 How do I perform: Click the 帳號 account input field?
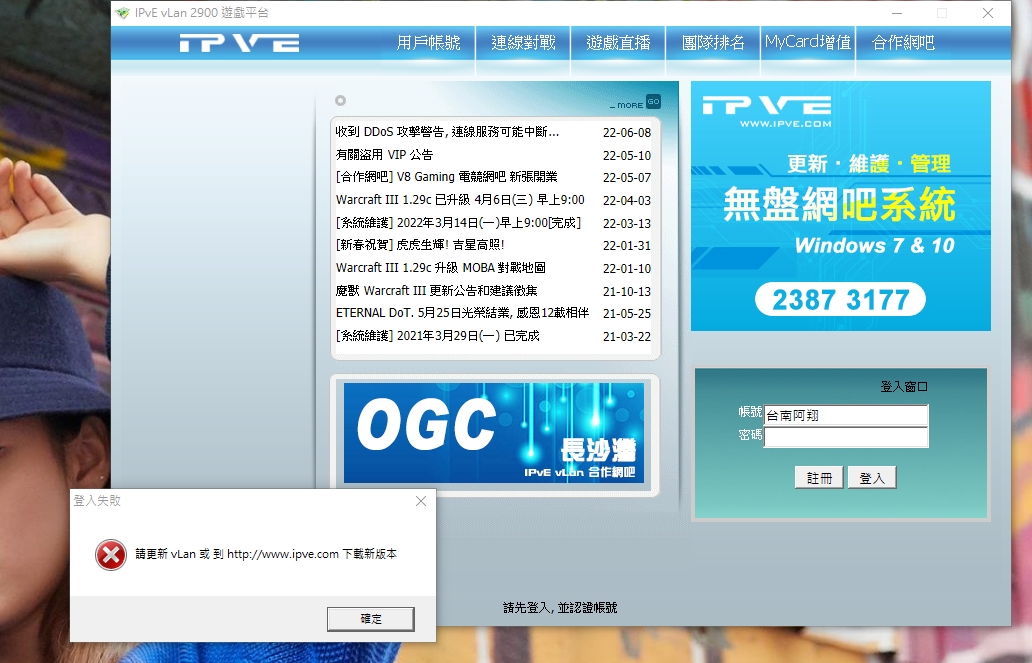tap(846, 415)
